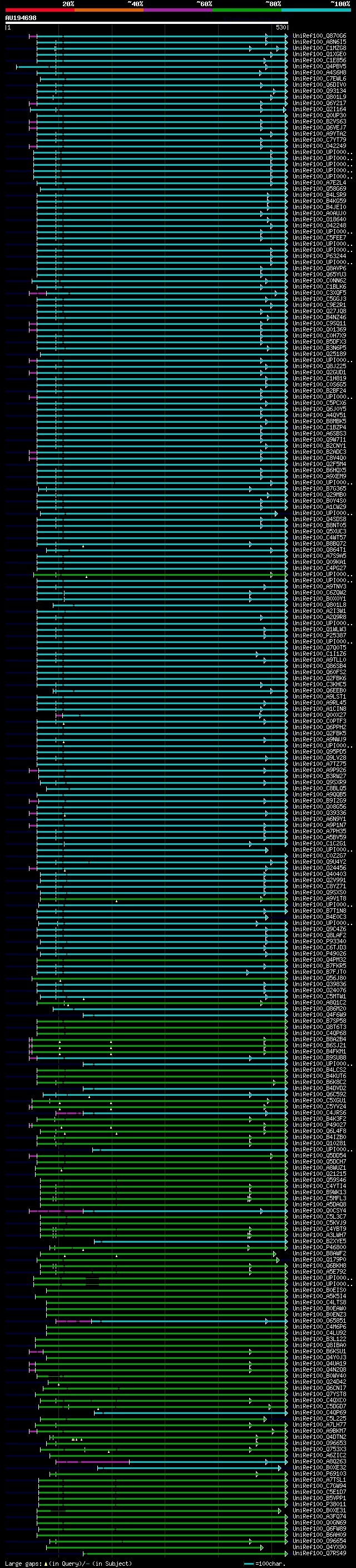Image resolution: width=356 pixels, height=1568 pixels.
Task: Click hit UniRef100_Q9LV28
Action: pos(319,757)
